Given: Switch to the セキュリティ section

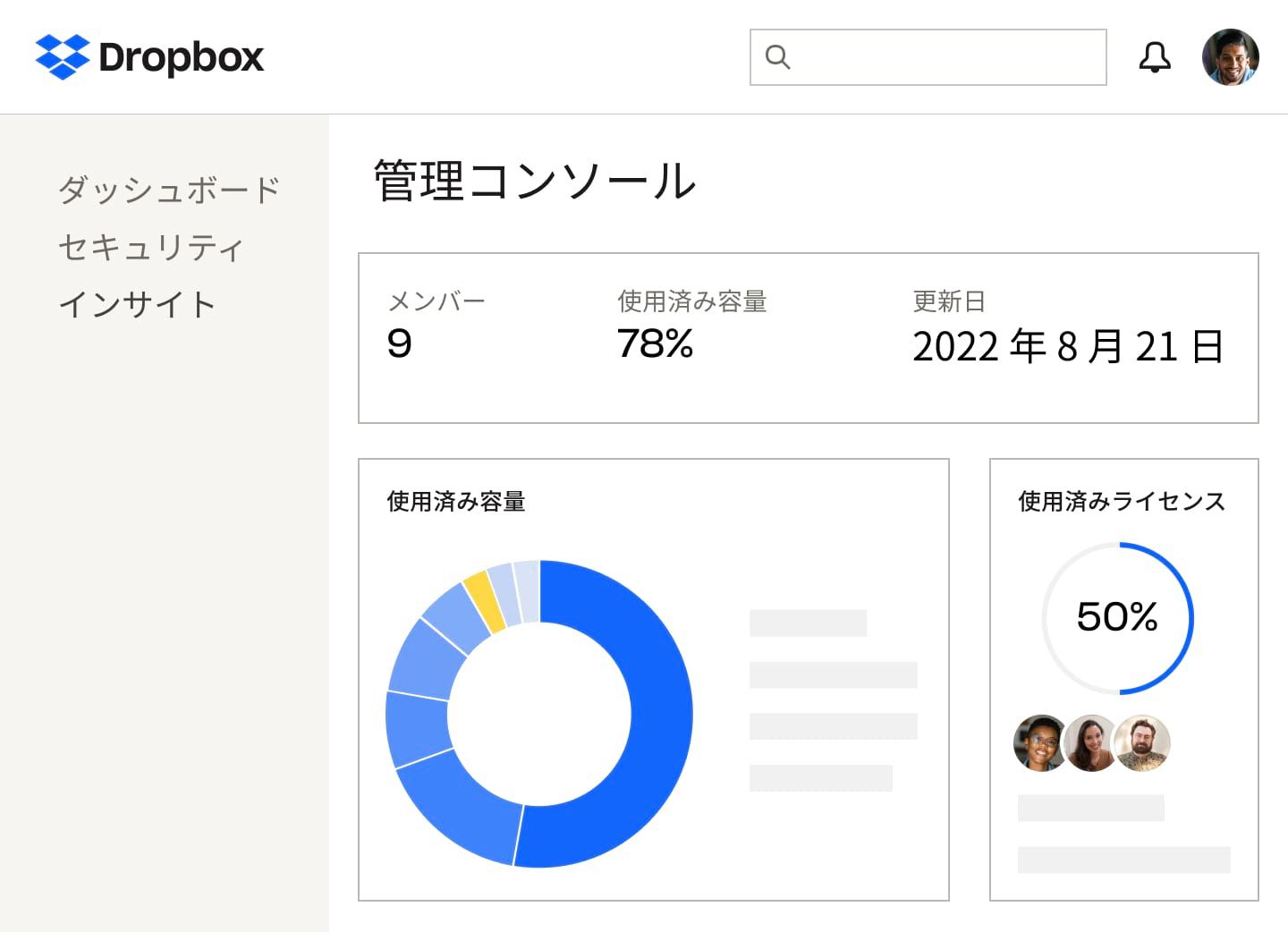Looking at the screenshot, I should 149,247.
